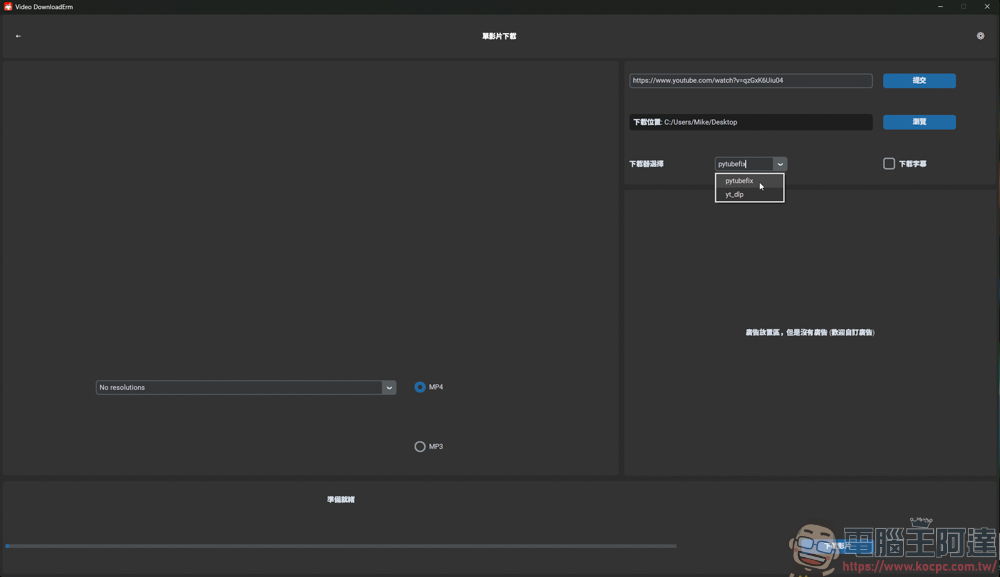1000x577 pixels.
Task: Close the Video DownloadErm window
Action: tap(987, 6)
